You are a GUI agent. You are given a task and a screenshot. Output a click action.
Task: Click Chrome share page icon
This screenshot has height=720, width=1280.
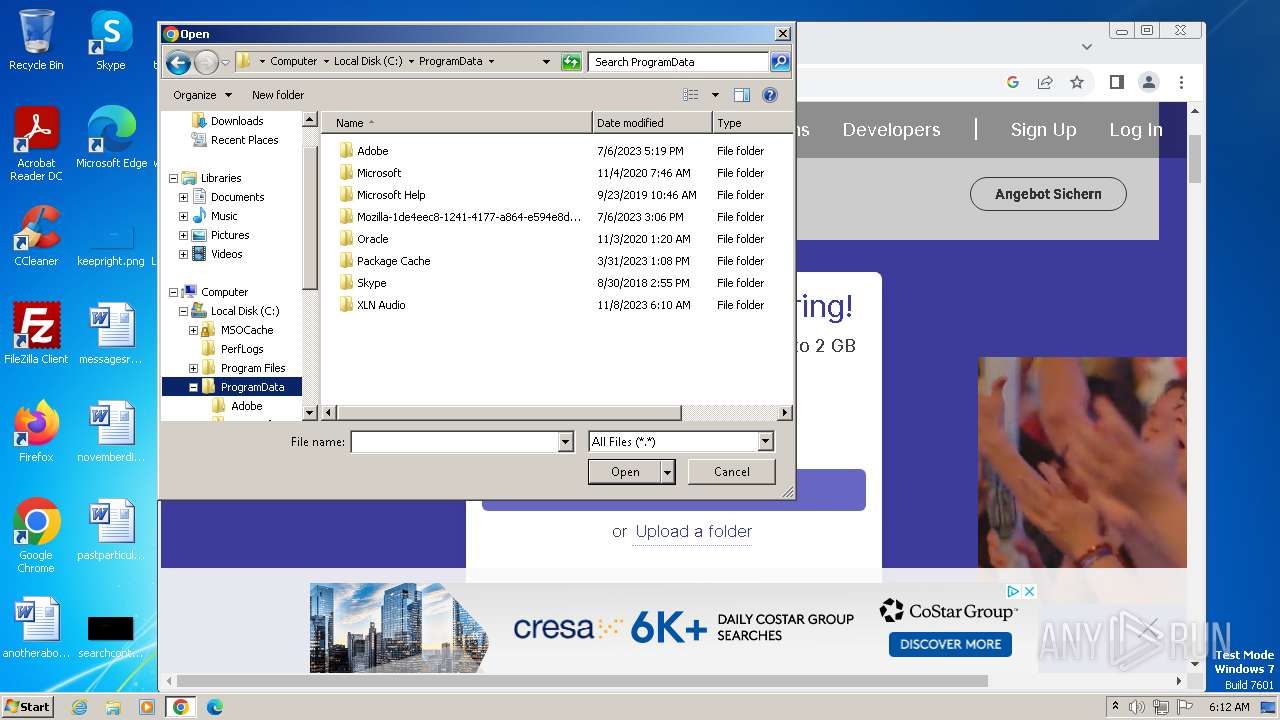pos(1045,82)
